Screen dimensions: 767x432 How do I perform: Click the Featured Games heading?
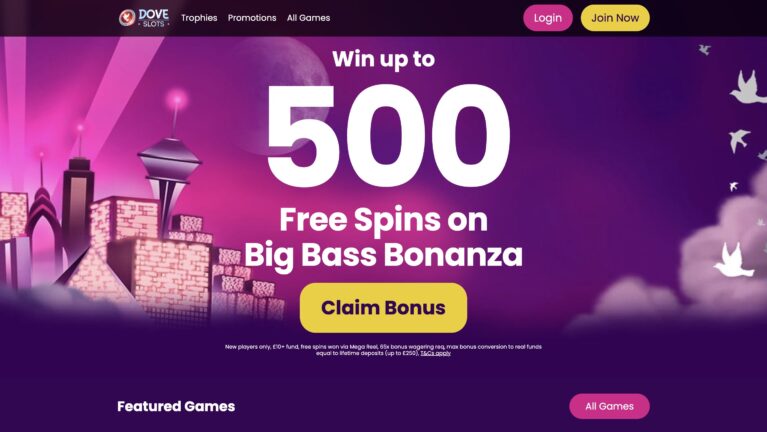[176, 407]
